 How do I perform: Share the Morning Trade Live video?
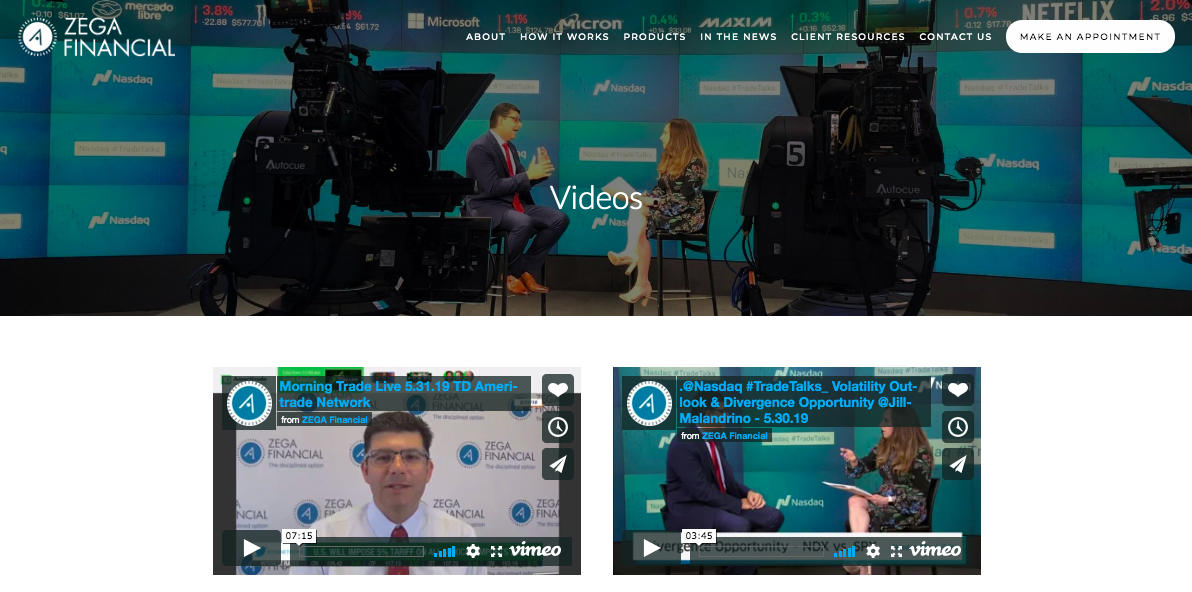click(558, 464)
